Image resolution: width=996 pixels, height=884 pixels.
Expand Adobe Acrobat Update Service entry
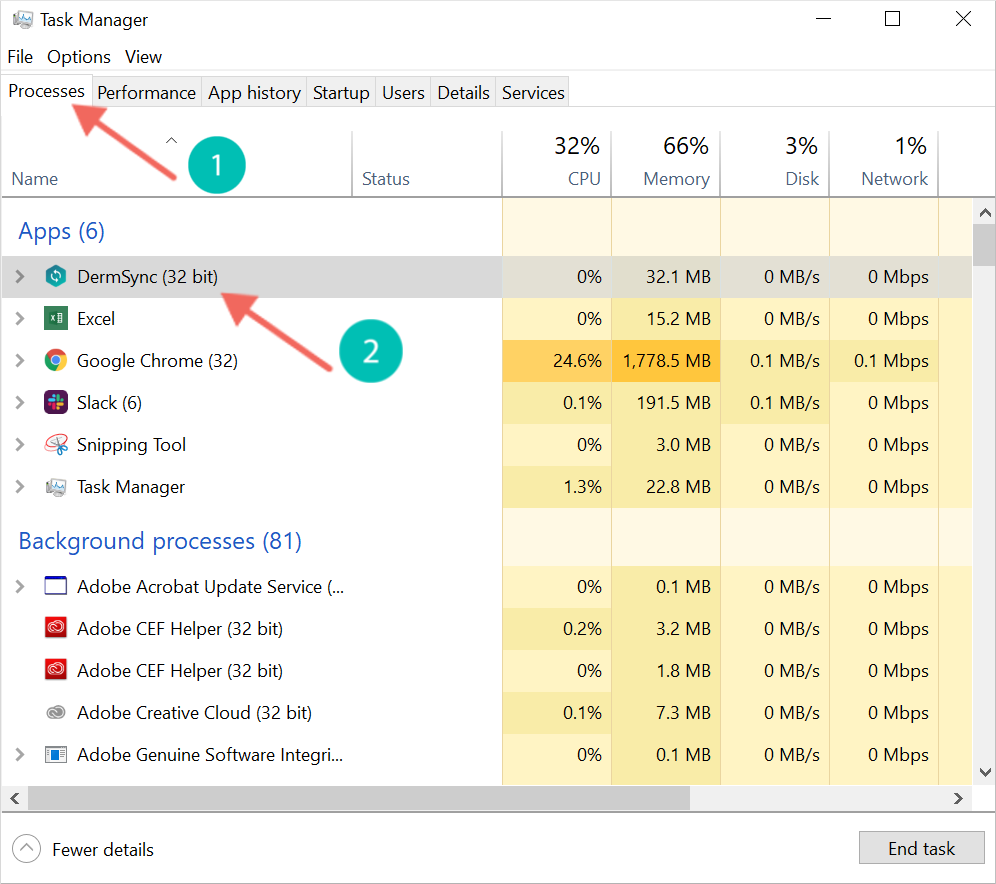click(x=20, y=586)
